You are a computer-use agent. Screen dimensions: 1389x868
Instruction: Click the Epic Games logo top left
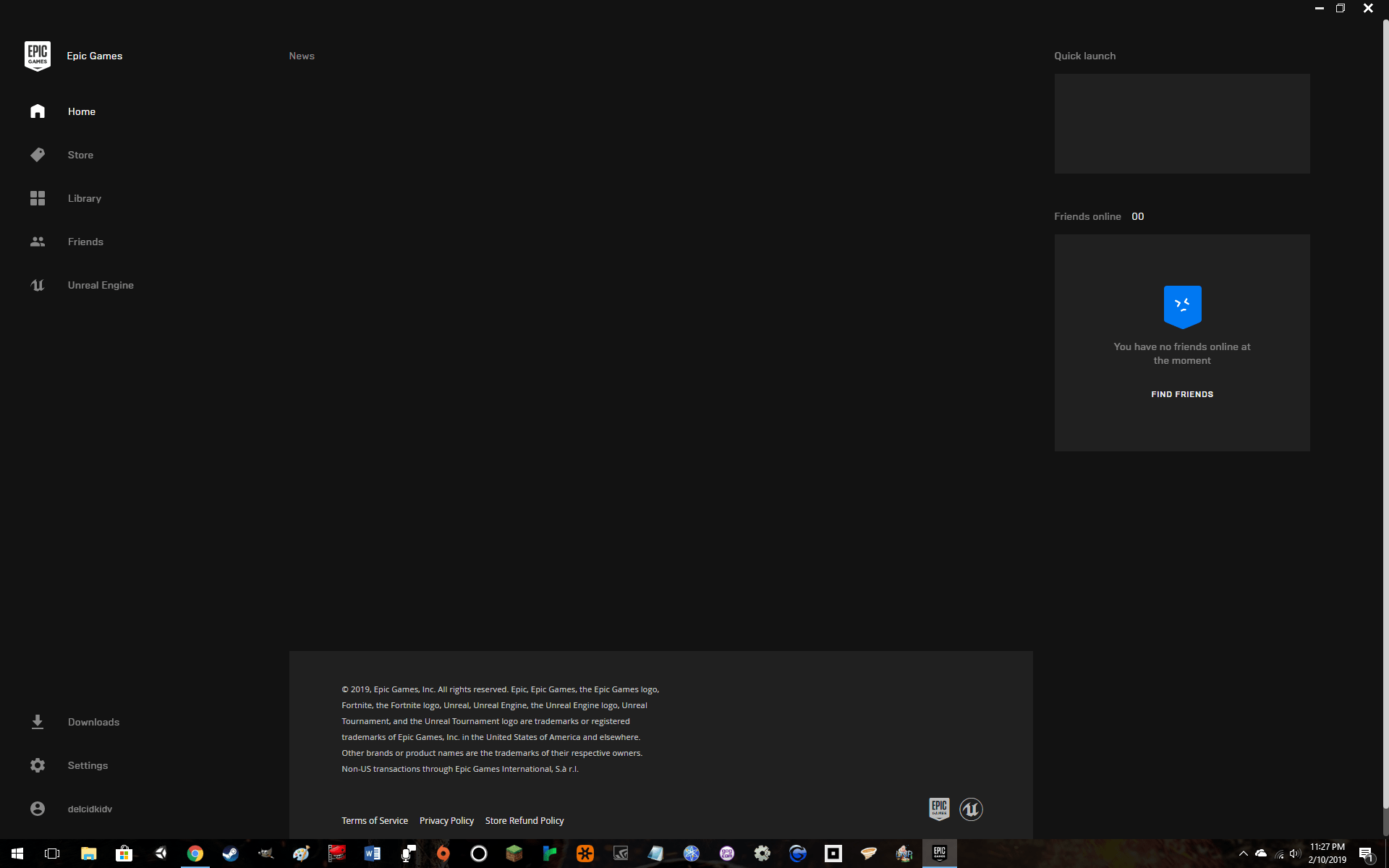click(x=38, y=56)
